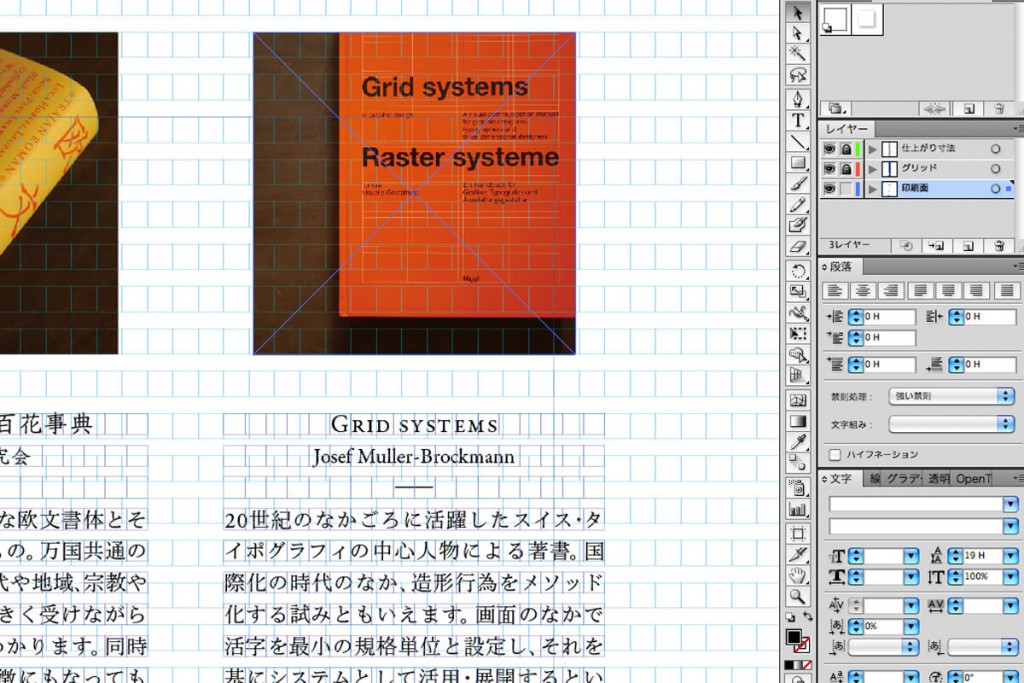Select the Symbol Sprayer tool
The image size is (1024, 683).
(797, 488)
